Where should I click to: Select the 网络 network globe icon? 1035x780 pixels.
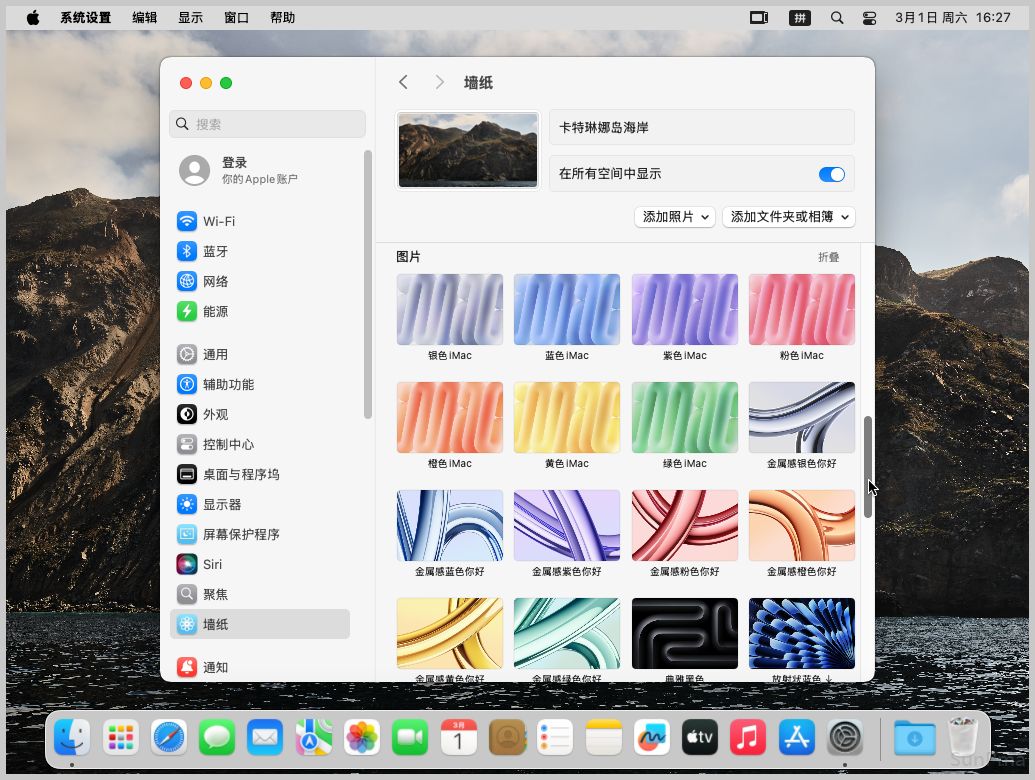(x=187, y=281)
